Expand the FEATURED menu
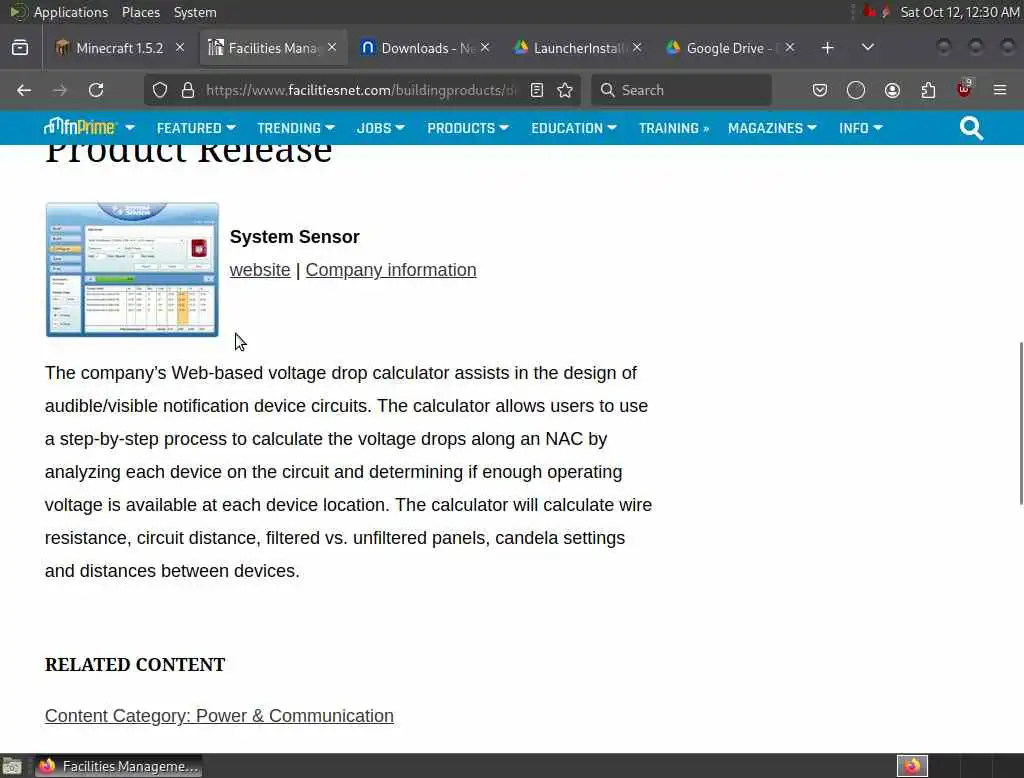 [x=196, y=128]
